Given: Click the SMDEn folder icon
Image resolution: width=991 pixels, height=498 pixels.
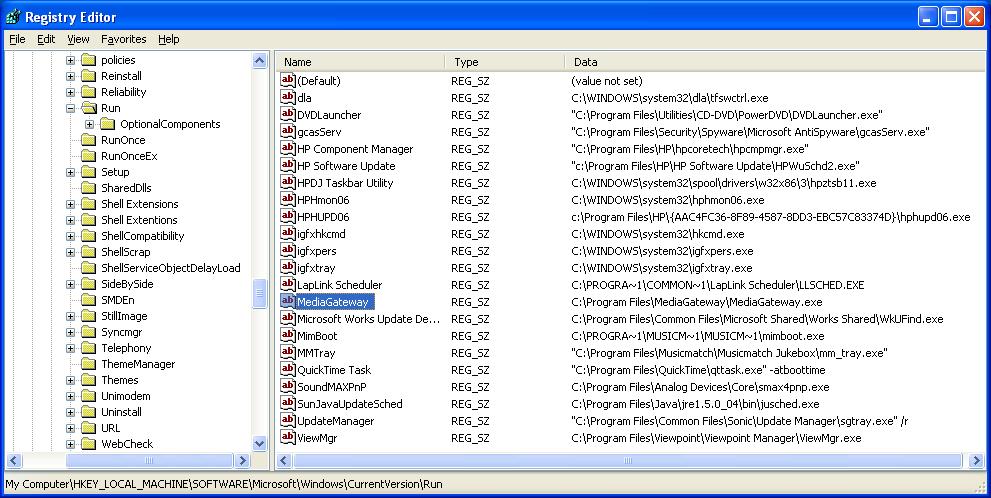Looking at the screenshot, I should (x=88, y=300).
